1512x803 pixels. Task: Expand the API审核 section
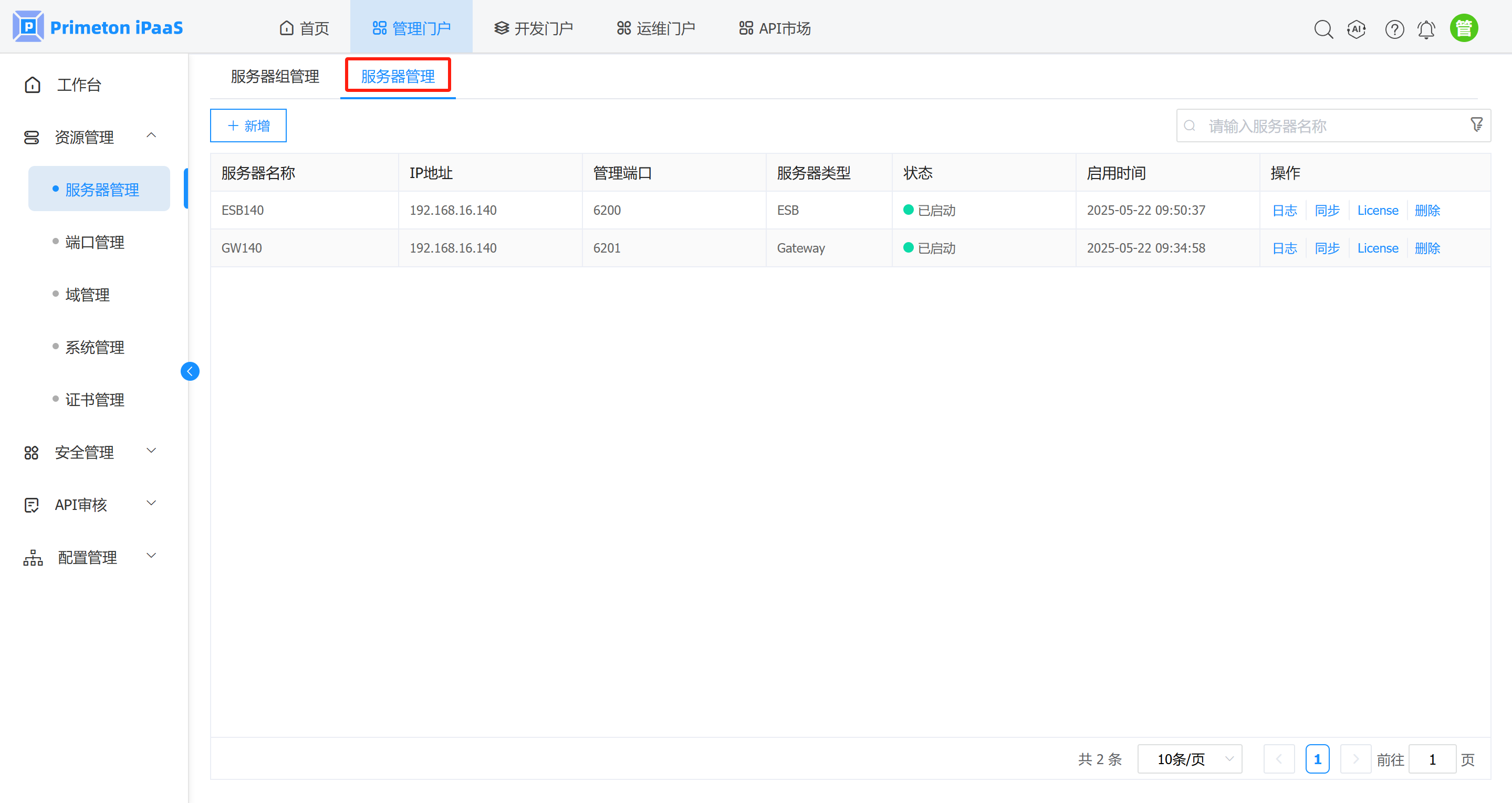pos(151,503)
